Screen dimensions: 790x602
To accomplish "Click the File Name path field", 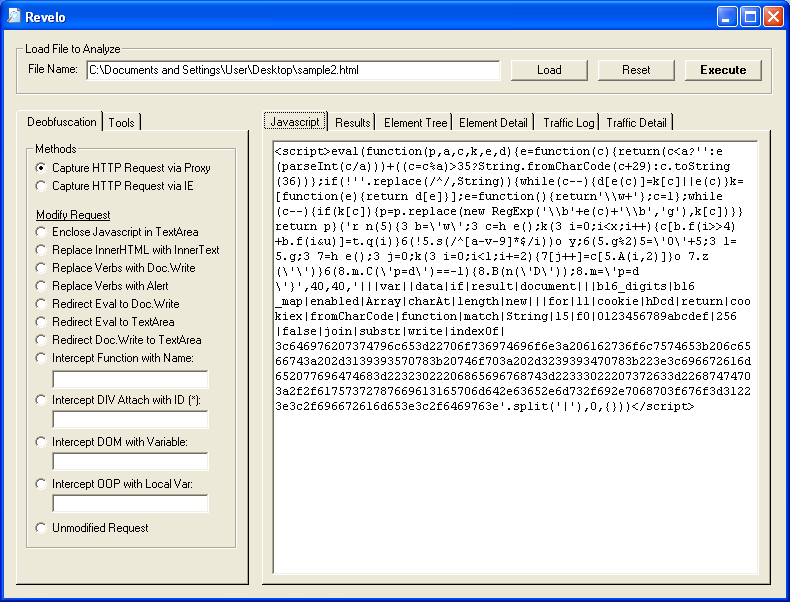I will [x=292, y=70].
